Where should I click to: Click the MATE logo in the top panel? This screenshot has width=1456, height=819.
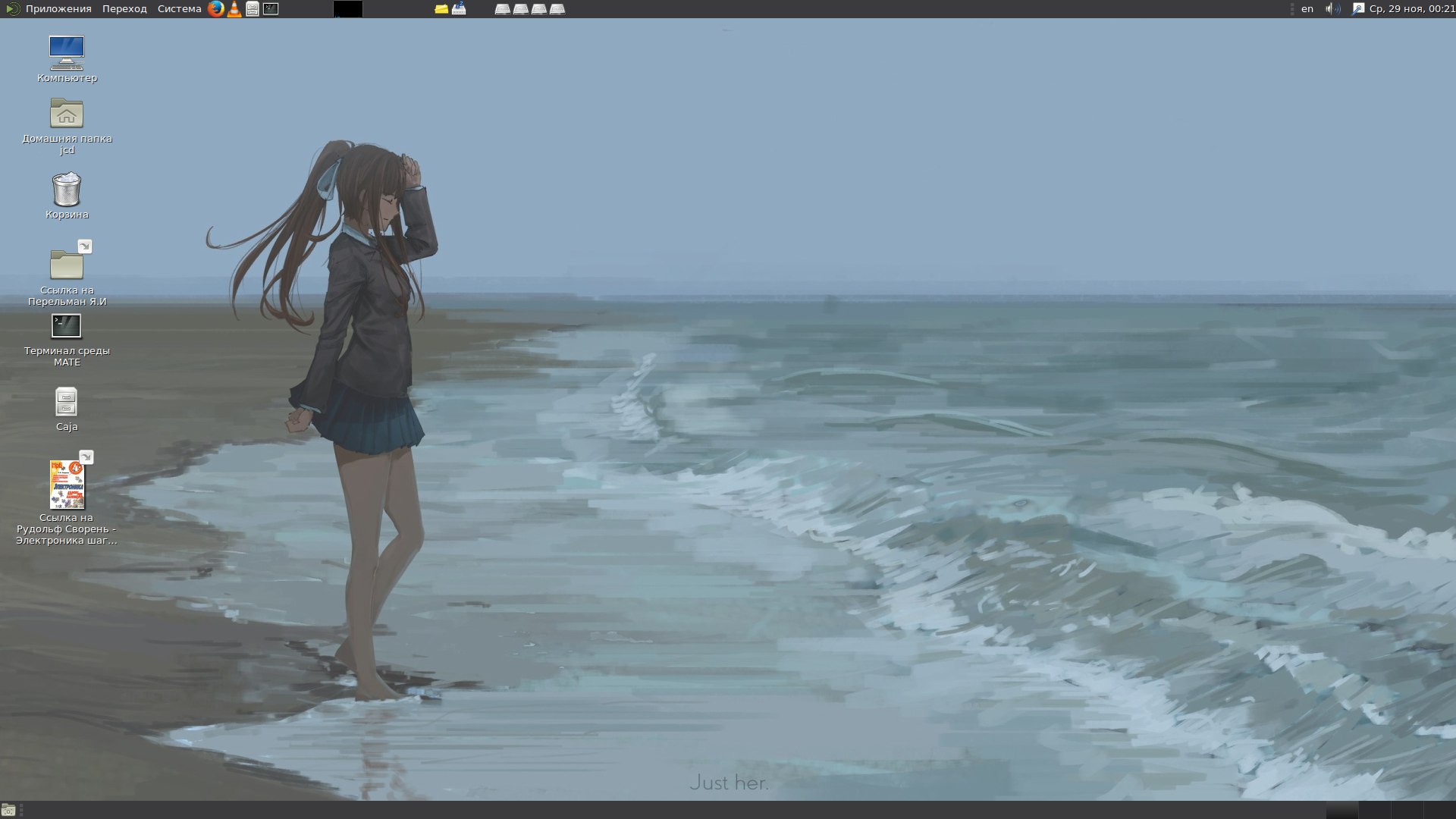click(x=12, y=9)
